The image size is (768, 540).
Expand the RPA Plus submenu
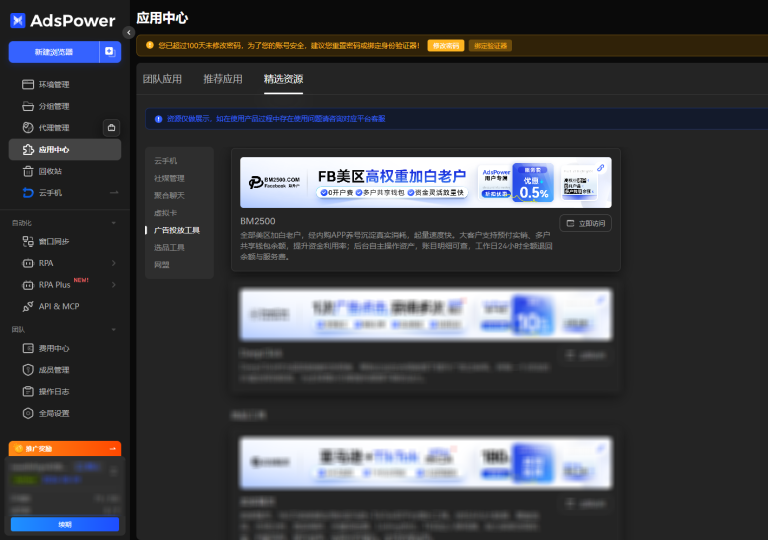114,285
